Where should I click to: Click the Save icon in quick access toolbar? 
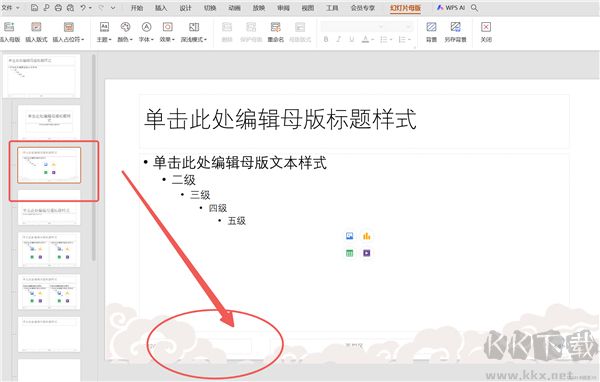[34, 7]
